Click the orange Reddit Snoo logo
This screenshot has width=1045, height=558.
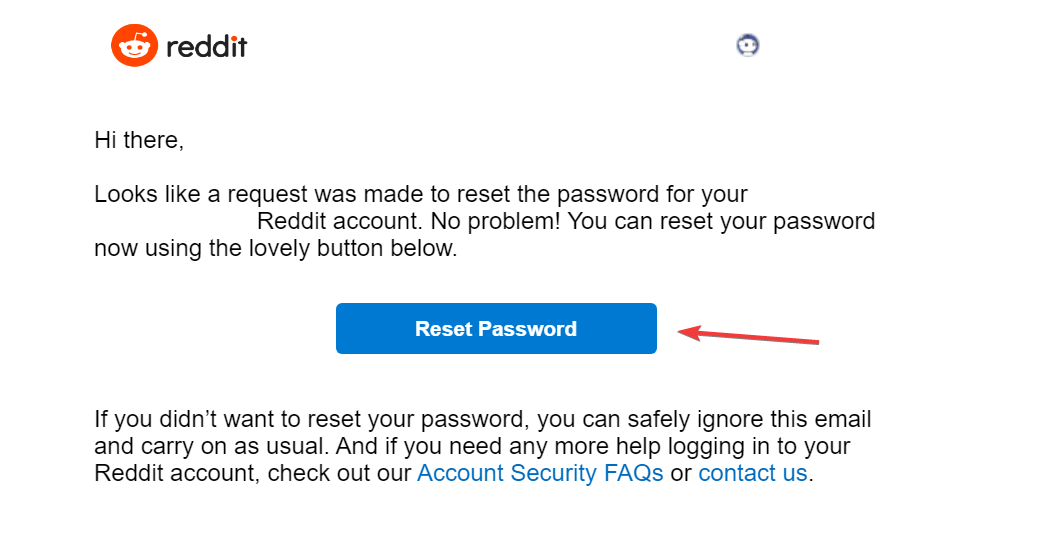point(134,46)
